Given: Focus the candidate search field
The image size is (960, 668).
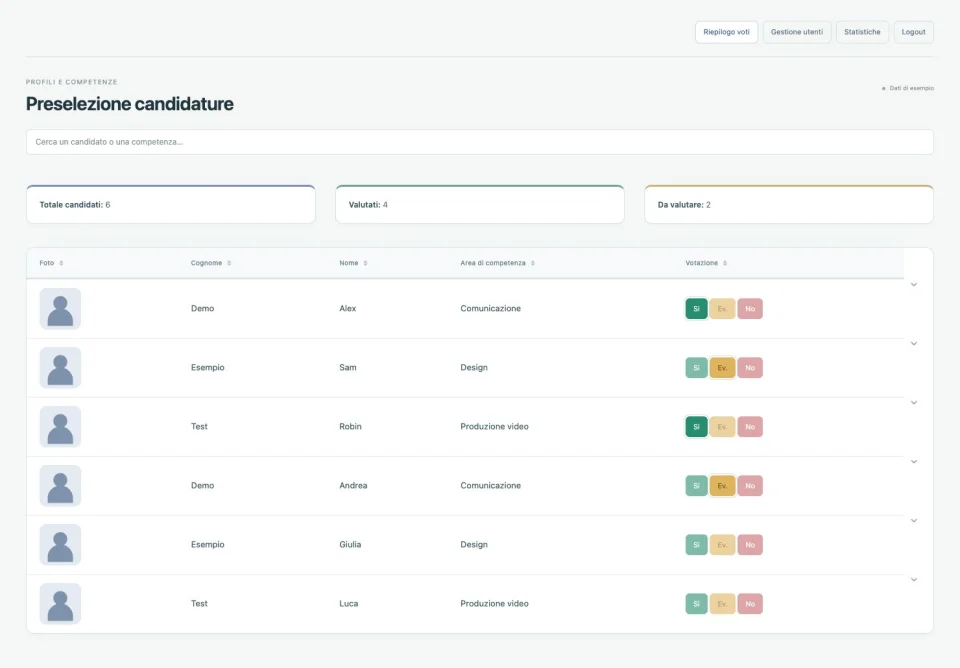Looking at the screenshot, I should [x=479, y=142].
